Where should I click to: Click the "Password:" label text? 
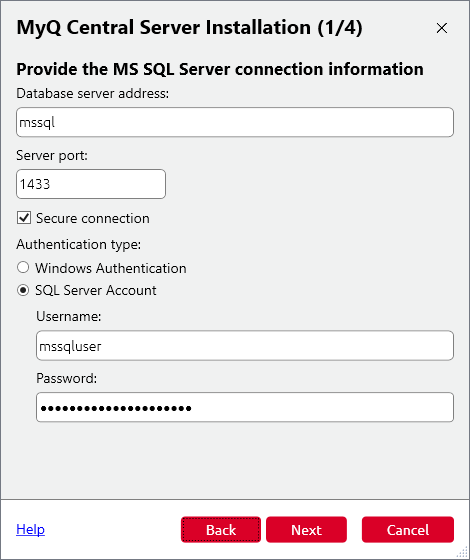[x=66, y=378]
